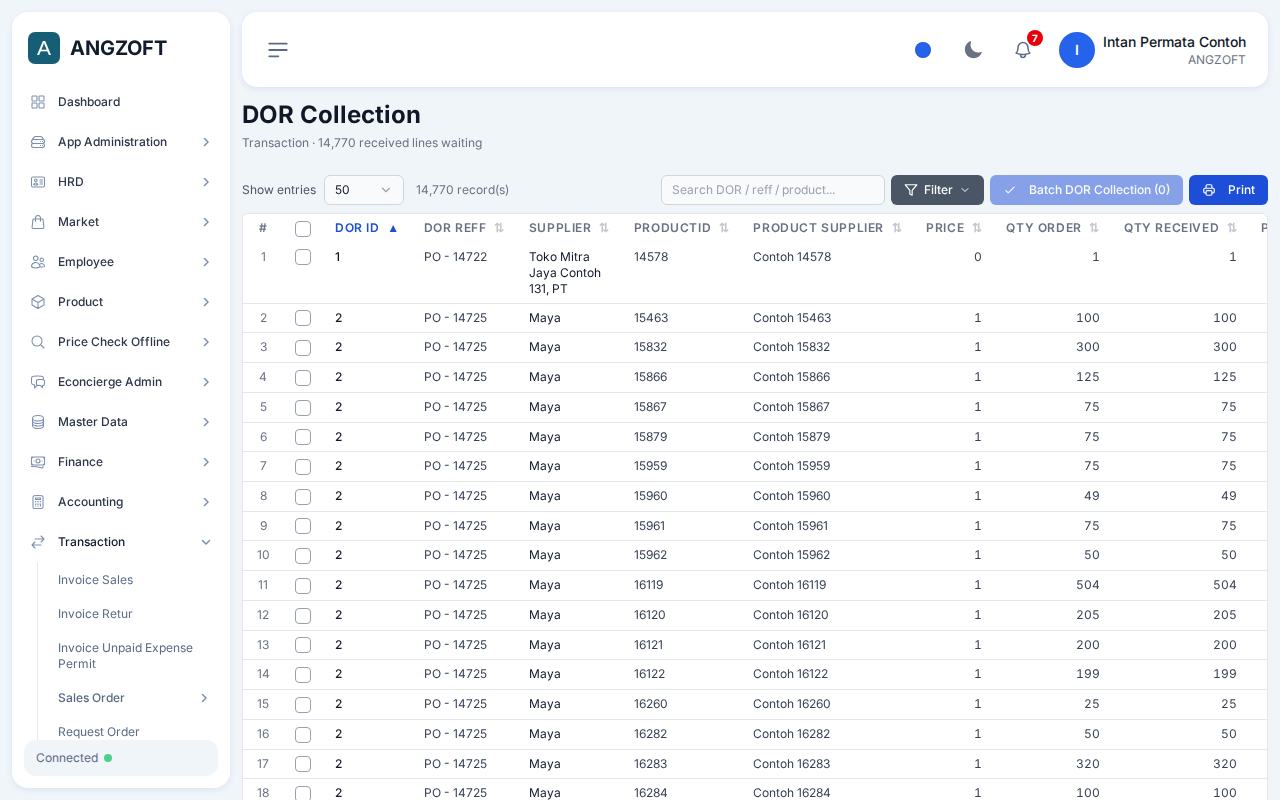The height and width of the screenshot is (800, 1280).
Task: Expand the Sales Order submenu chevron
Action: tap(204, 698)
